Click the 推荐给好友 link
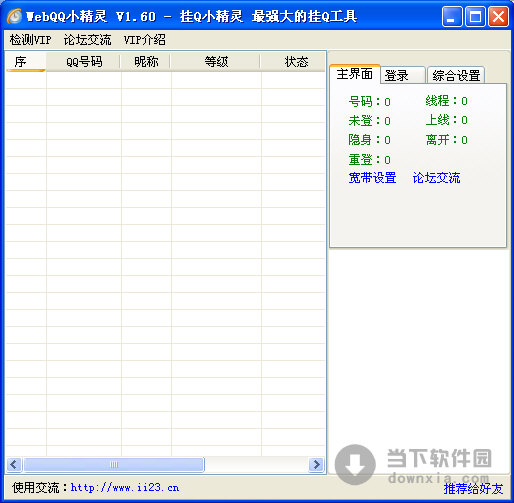 (x=473, y=489)
